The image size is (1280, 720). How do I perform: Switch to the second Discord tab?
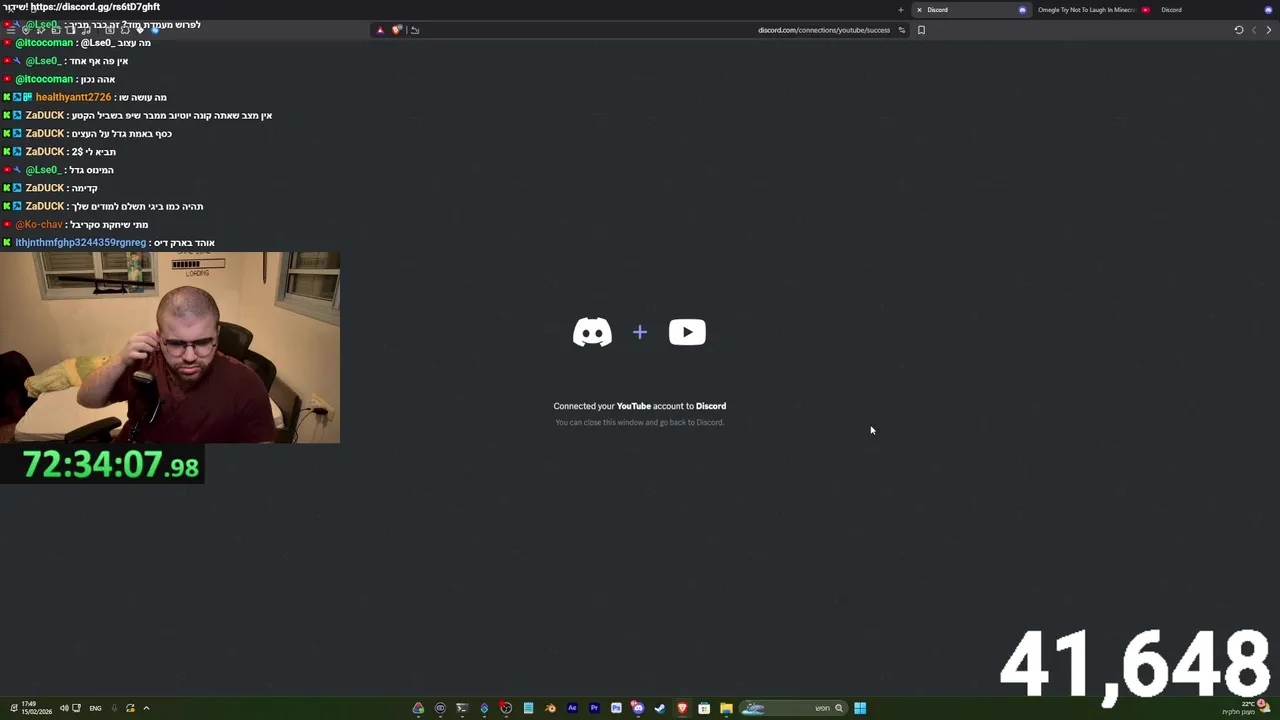pyautogui.click(x=1215, y=10)
